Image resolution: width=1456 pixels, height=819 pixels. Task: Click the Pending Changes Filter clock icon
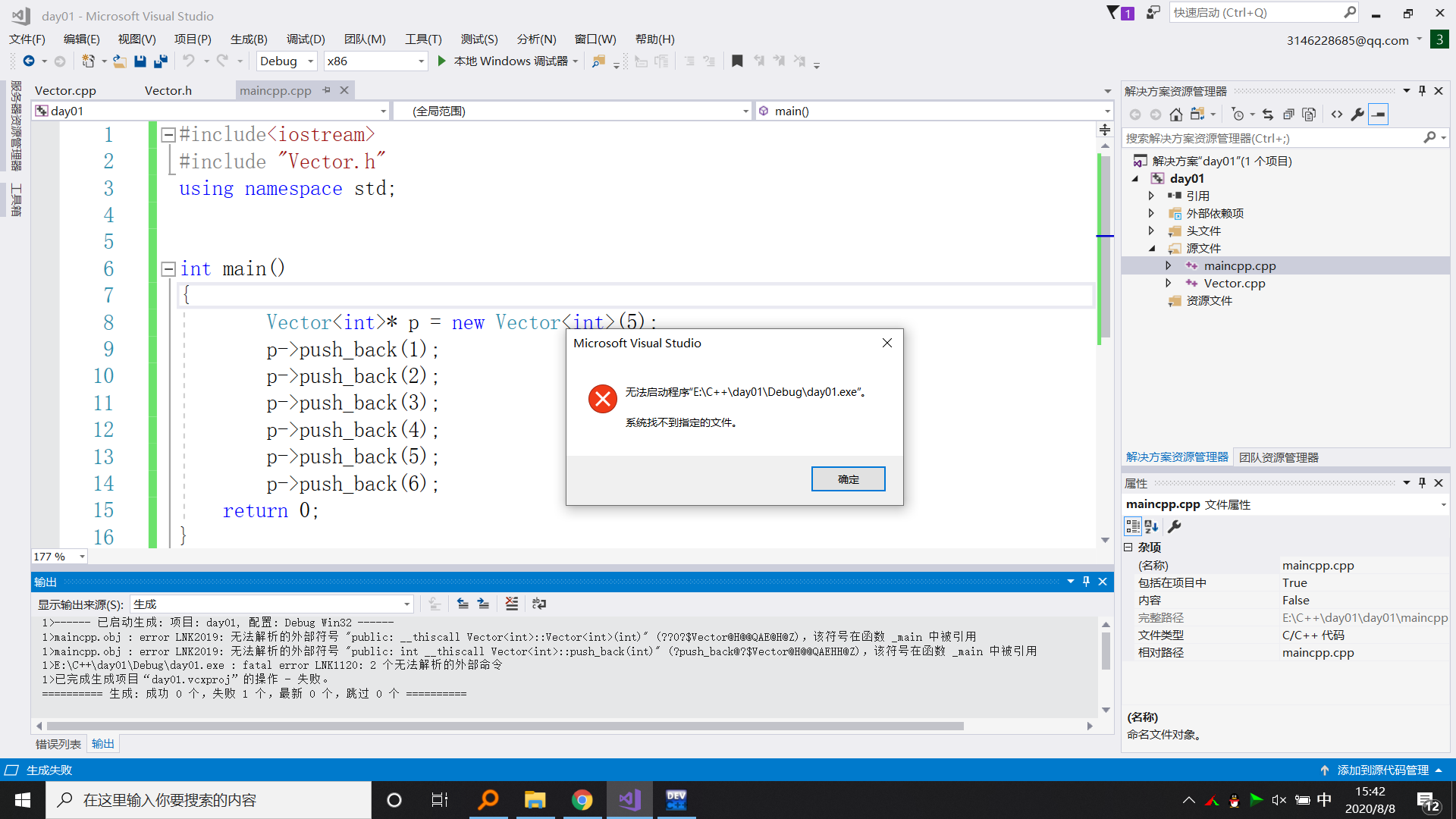tap(1238, 115)
